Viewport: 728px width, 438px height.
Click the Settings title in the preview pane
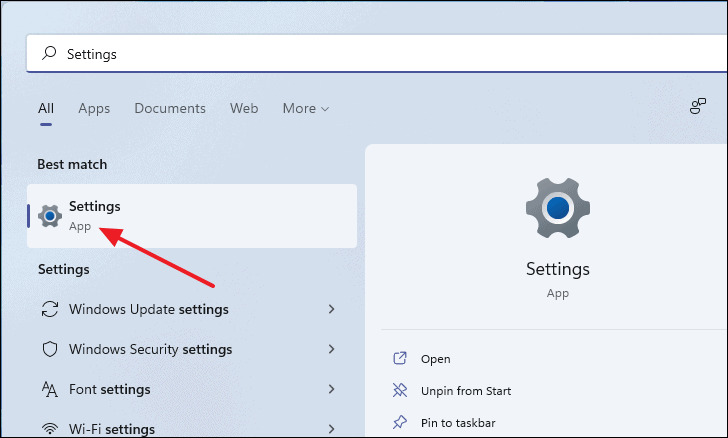coord(558,269)
